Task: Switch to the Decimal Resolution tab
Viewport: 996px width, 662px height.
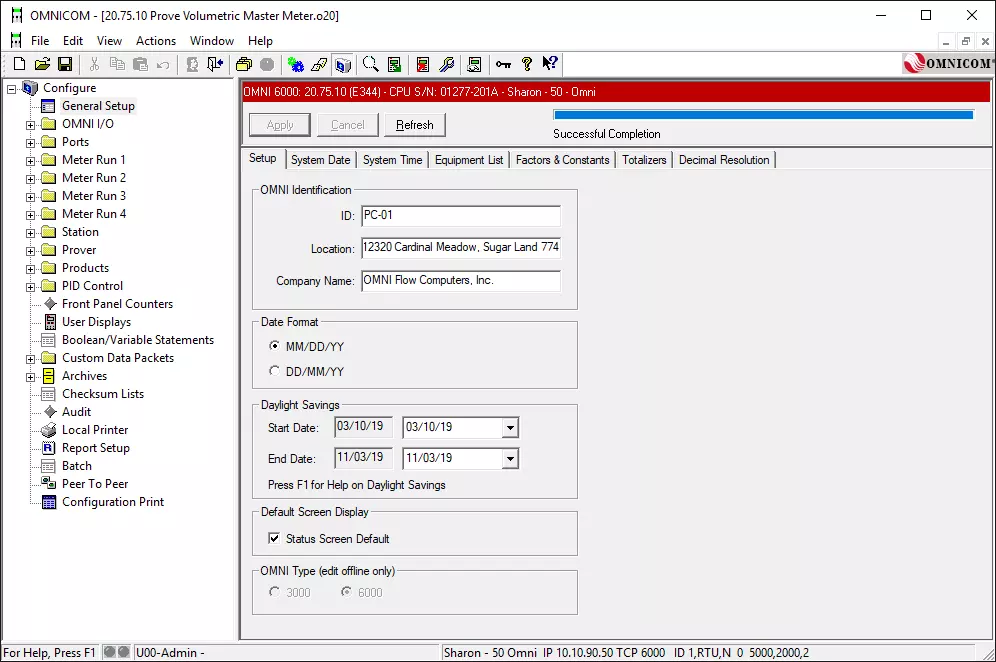Action: [x=723, y=160]
